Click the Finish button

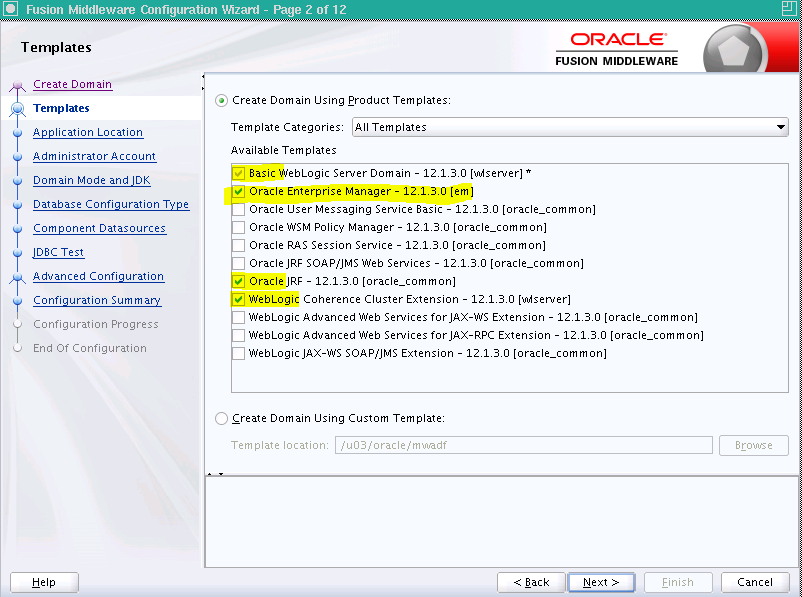pyautogui.click(x=678, y=582)
